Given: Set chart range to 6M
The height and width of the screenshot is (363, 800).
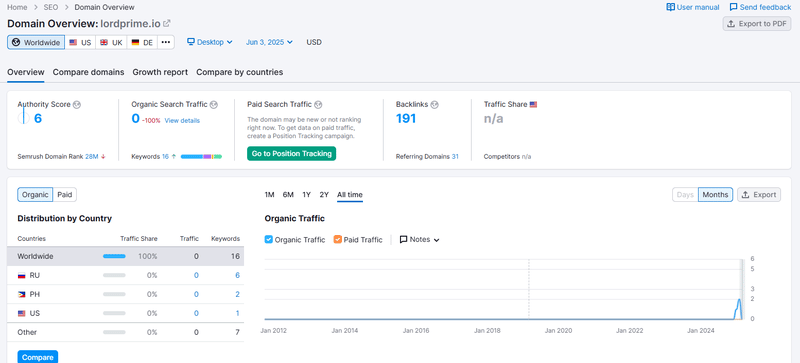Looking at the screenshot, I should point(288,195).
